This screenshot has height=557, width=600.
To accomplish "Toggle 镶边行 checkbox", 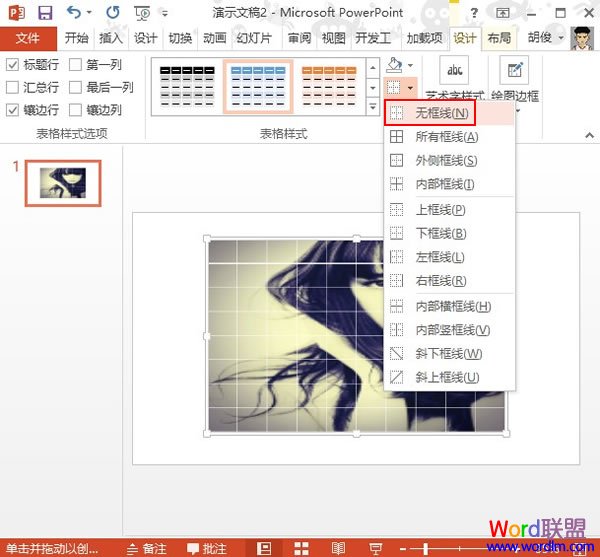I will coord(12,110).
